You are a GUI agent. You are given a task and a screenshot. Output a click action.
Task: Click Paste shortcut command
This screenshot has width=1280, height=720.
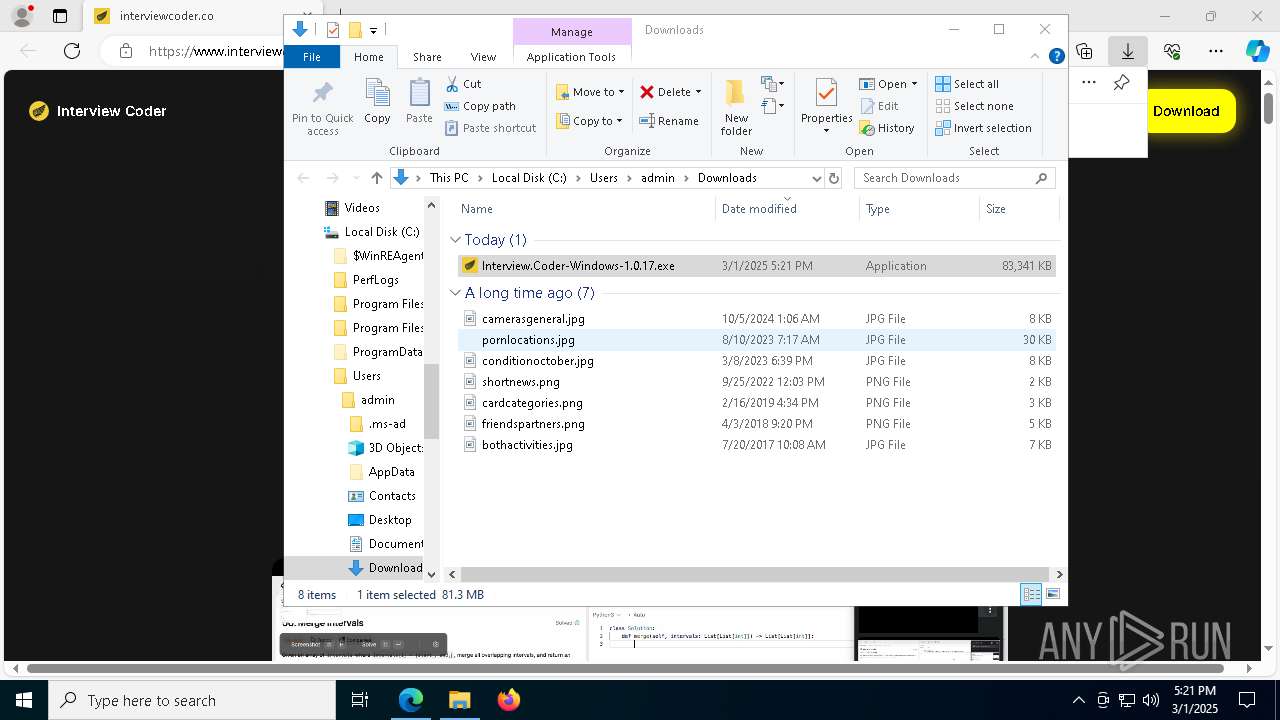[x=490, y=128]
